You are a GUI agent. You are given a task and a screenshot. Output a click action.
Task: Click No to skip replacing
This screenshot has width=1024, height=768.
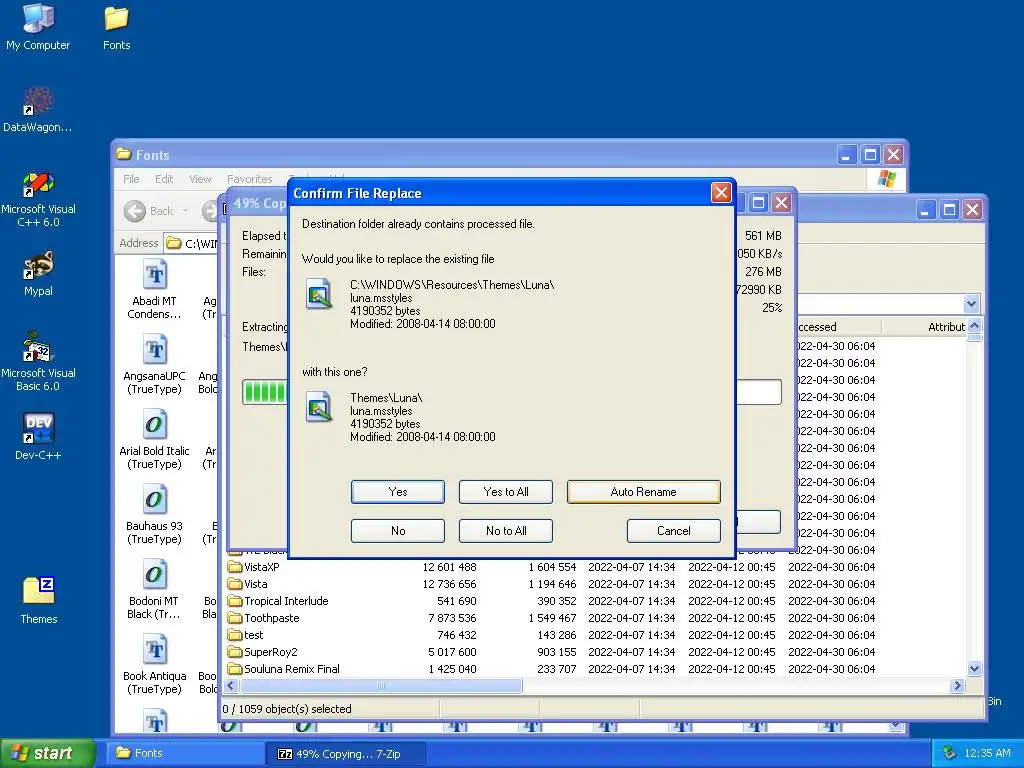tap(398, 531)
